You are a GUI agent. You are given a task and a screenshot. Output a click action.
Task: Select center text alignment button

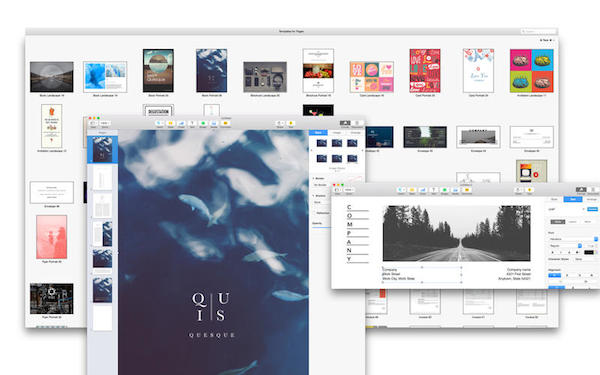[567, 275]
